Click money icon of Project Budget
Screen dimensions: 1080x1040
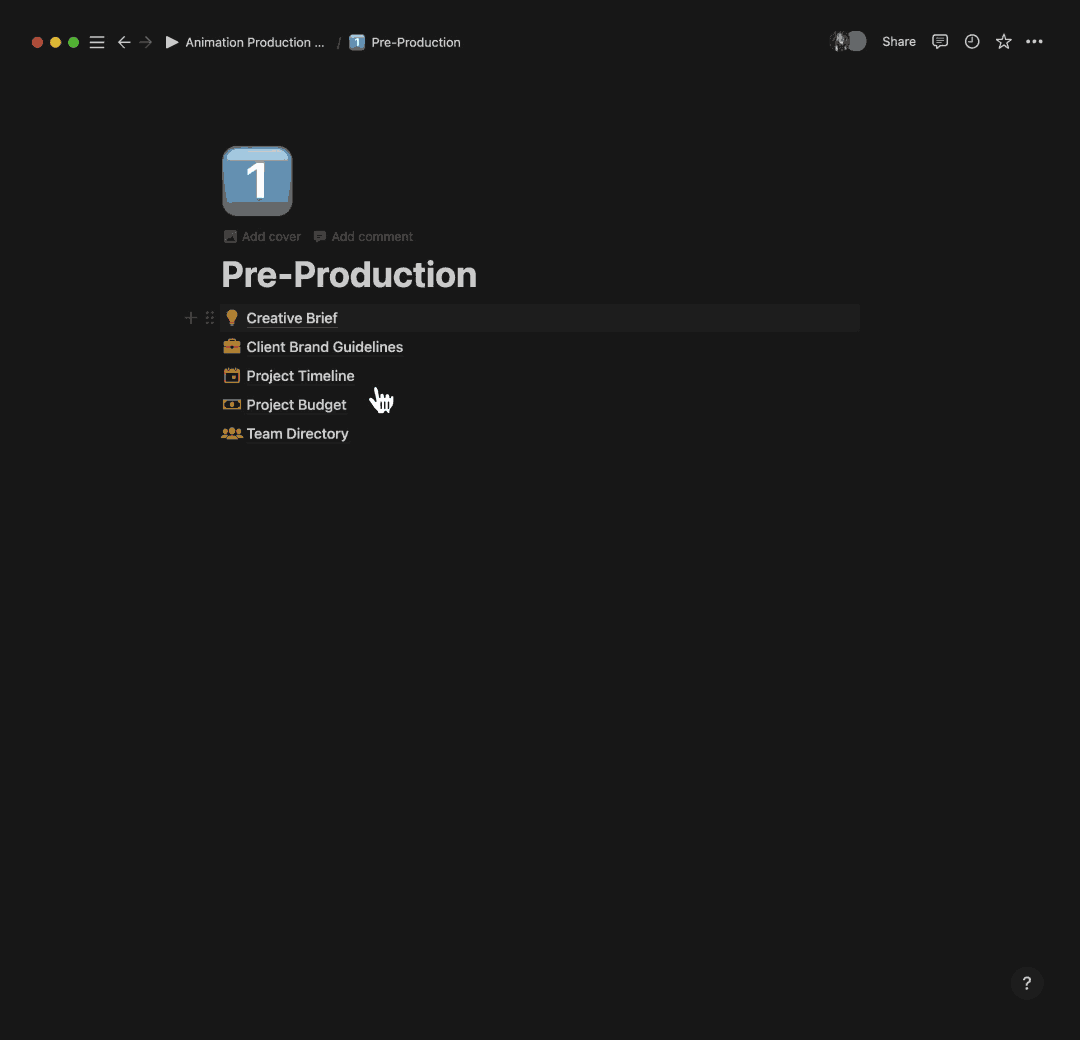[231, 404]
